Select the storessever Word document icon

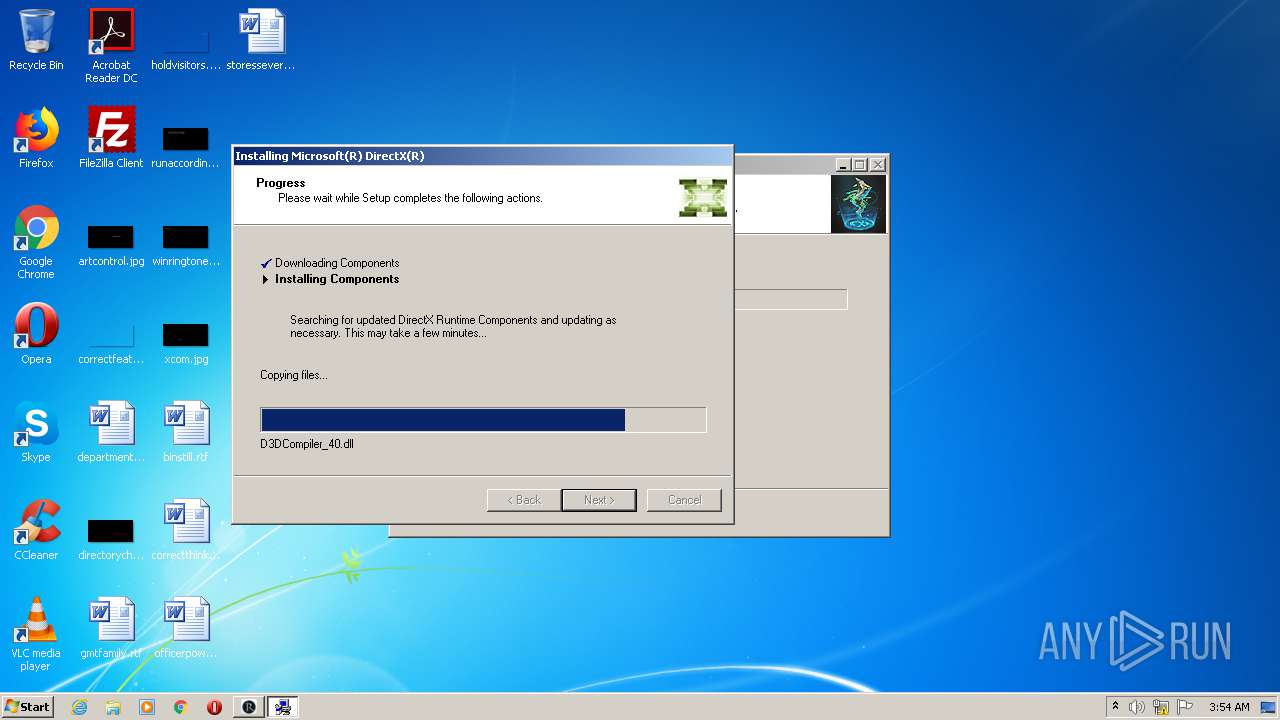coord(261,40)
